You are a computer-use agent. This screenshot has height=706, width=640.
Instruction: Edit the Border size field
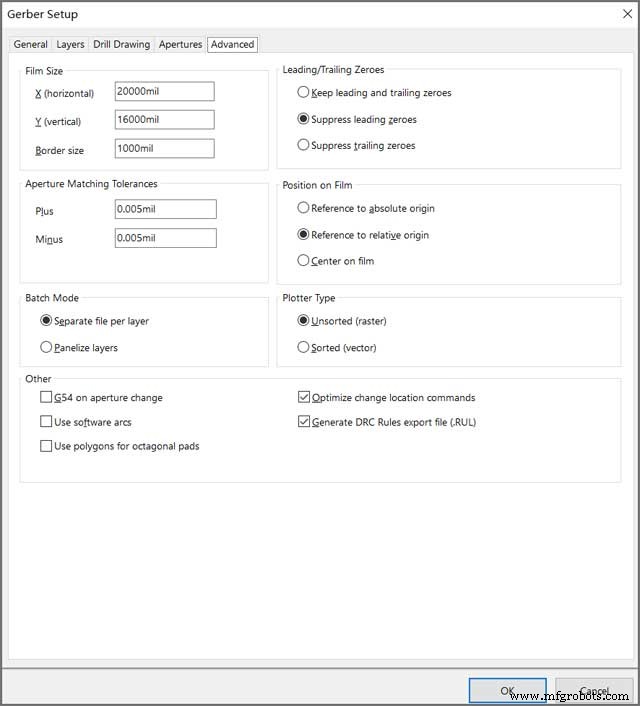click(164, 150)
